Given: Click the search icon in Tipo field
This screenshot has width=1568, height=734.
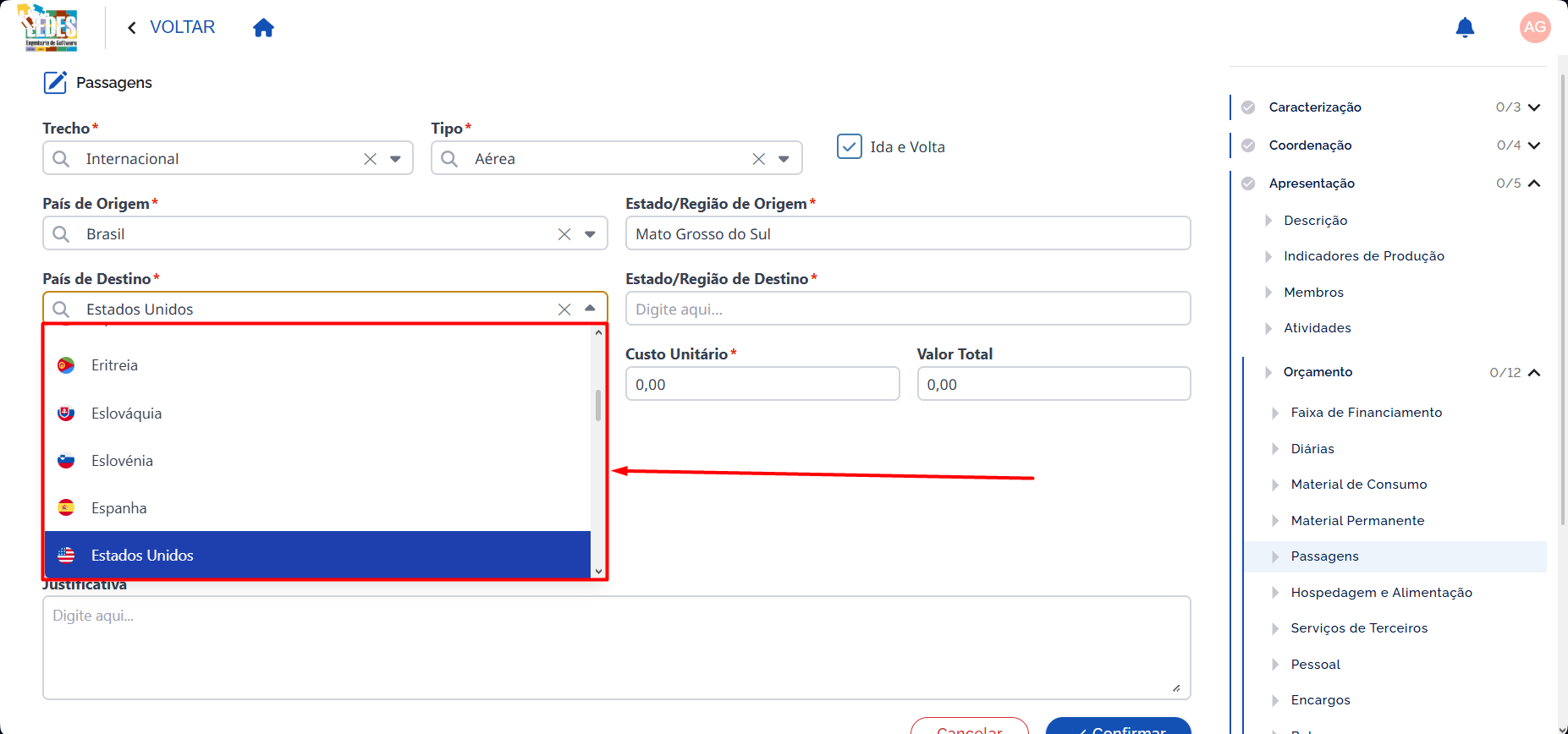Looking at the screenshot, I should pos(449,159).
